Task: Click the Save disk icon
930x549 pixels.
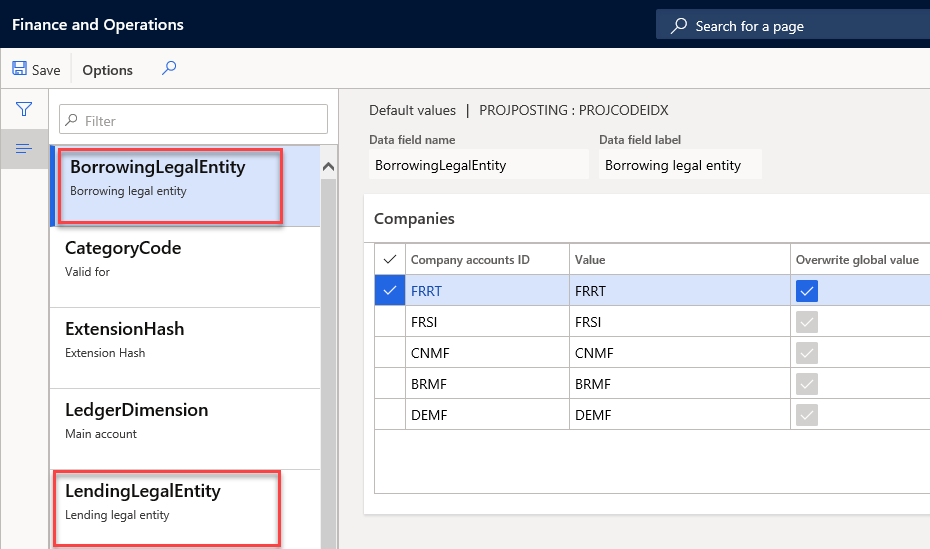Action: tap(19, 70)
